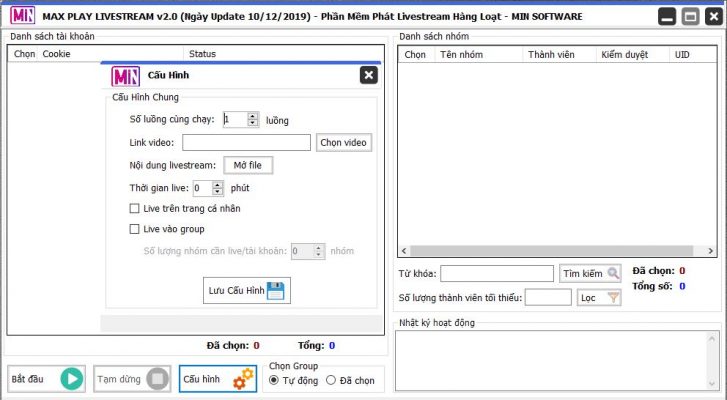Click Tìm kiếm magnifier search button
Image resolution: width=727 pixels, height=400 pixels.
click(x=590, y=273)
